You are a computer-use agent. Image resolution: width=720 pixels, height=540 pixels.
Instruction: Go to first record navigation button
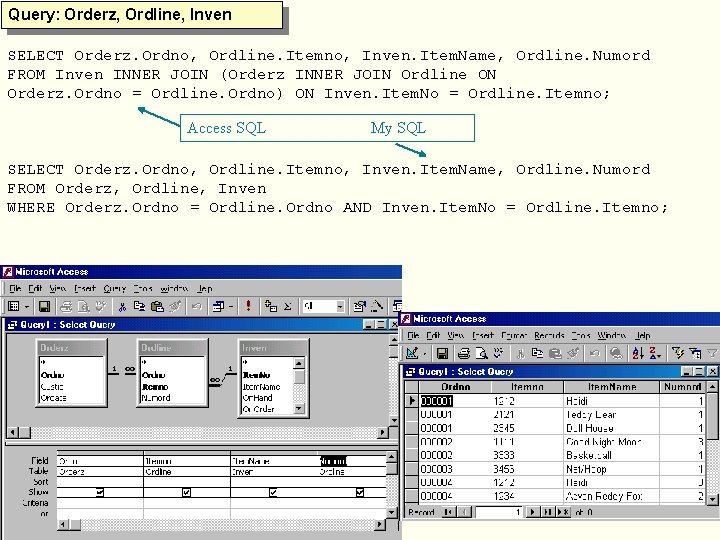tap(449, 512)
